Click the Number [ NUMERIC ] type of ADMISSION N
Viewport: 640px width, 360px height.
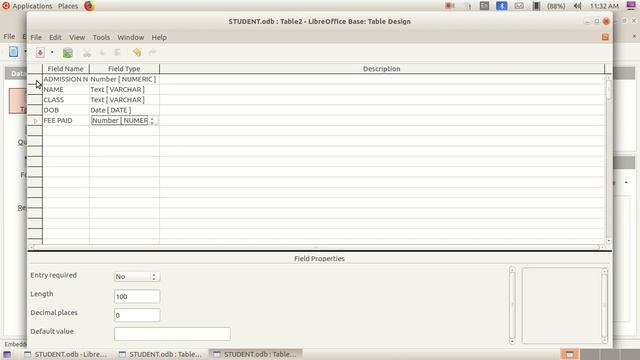(124, 79)
